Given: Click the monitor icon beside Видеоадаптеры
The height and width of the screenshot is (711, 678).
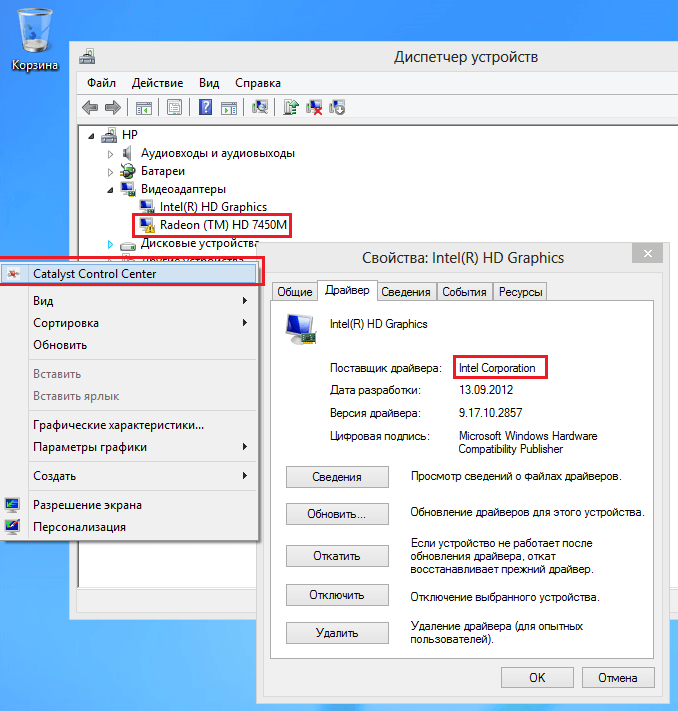Looking at the screenshot, I should (x=128, y=189).
